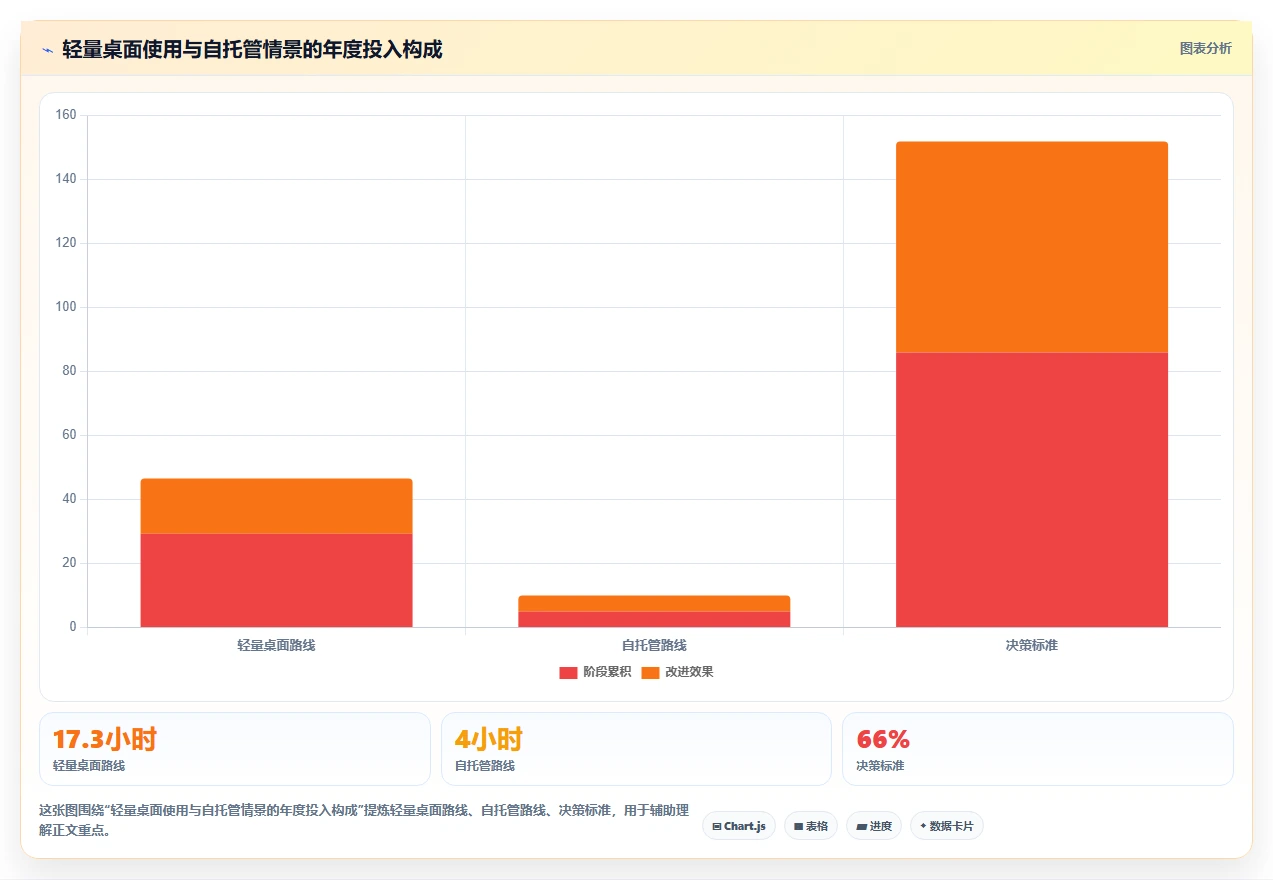Click the orange 改进效果 legend color box

pos(651,673)
